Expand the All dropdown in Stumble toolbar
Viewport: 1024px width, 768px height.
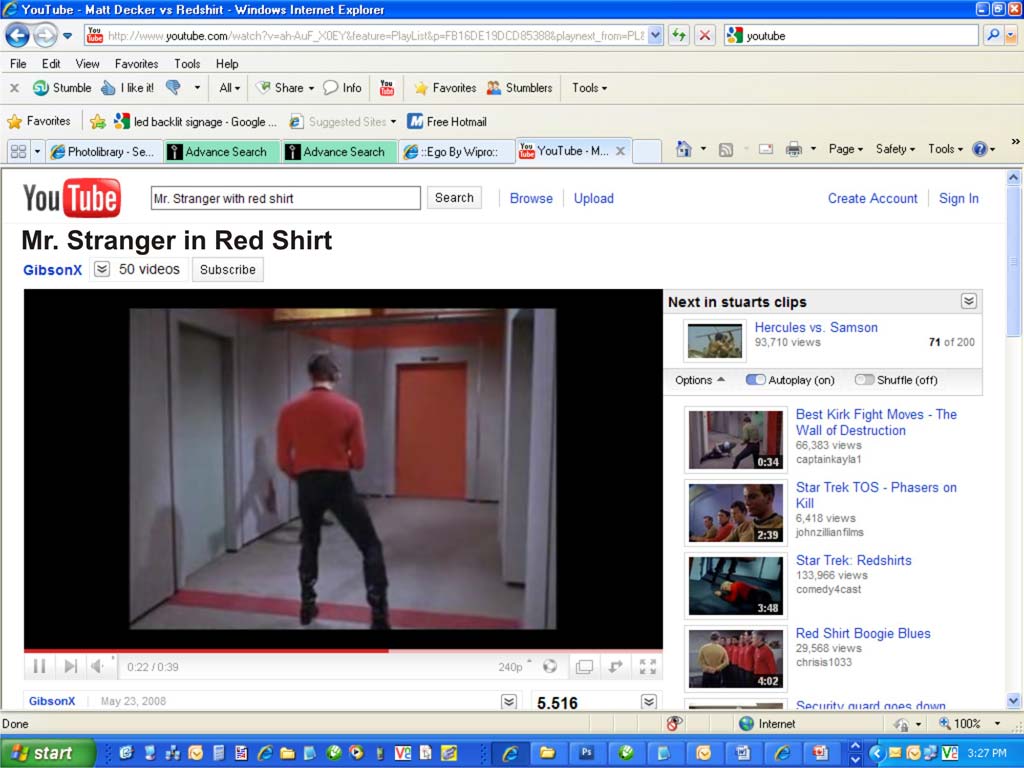229,88
